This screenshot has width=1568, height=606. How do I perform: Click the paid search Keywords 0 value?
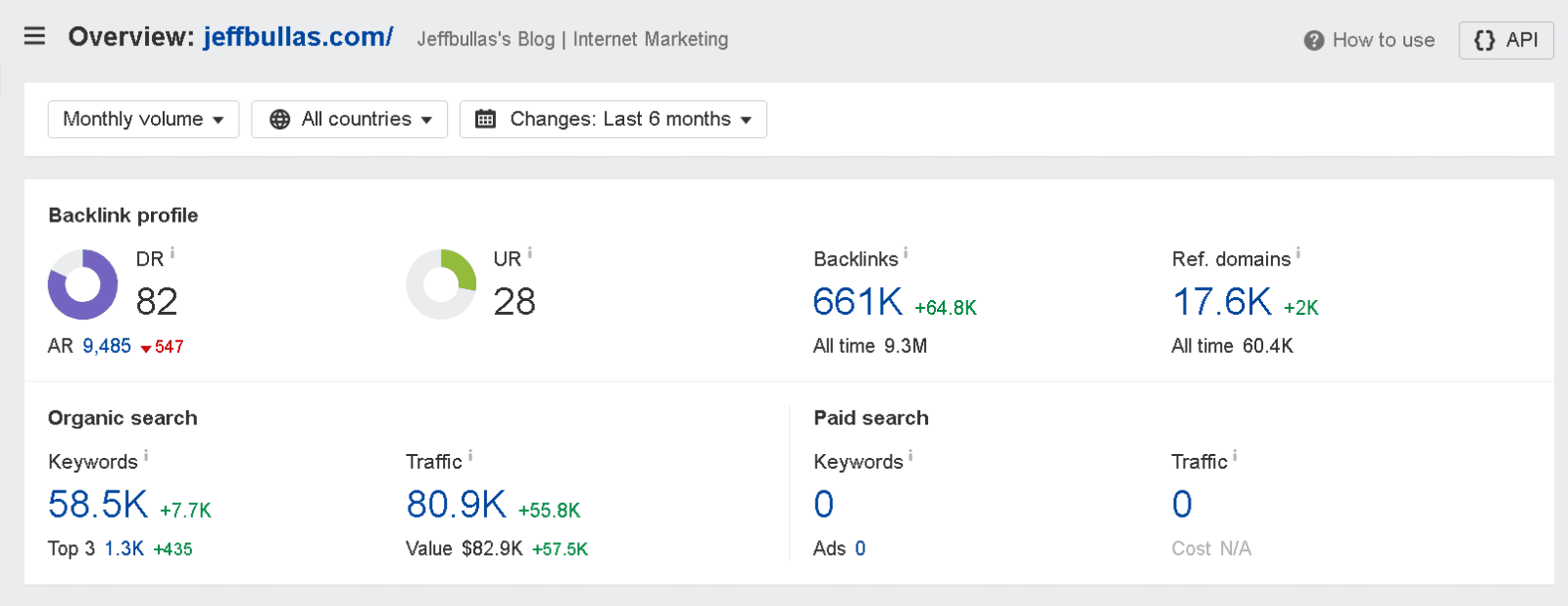(x=824, y=505)
